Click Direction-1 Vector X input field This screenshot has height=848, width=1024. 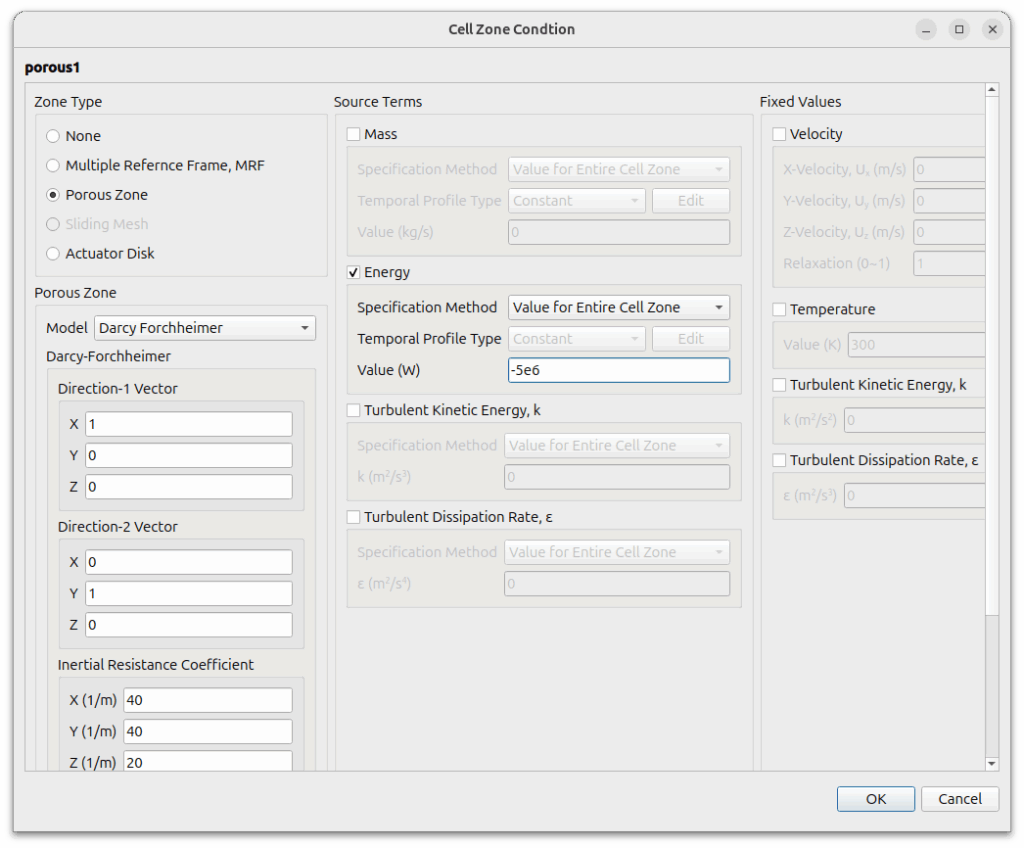[189, 424]
